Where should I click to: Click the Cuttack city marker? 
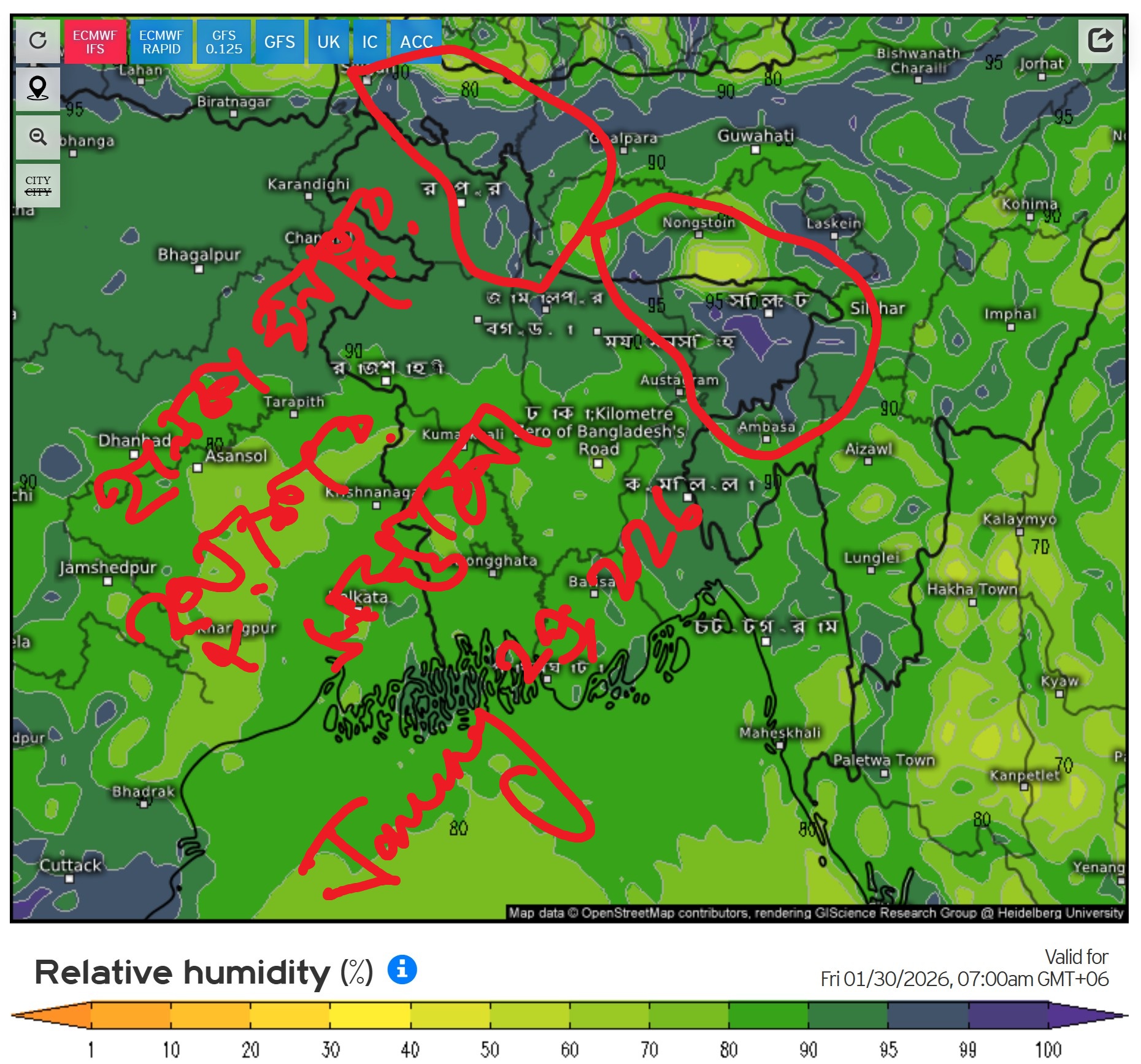click(69, 878)
